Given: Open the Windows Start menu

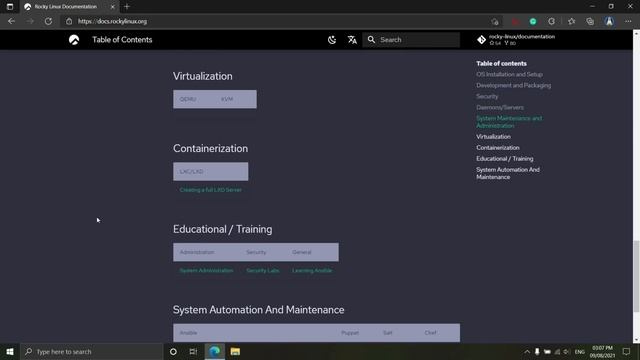Looking at the screenshot, I should (x=10, y=351).
